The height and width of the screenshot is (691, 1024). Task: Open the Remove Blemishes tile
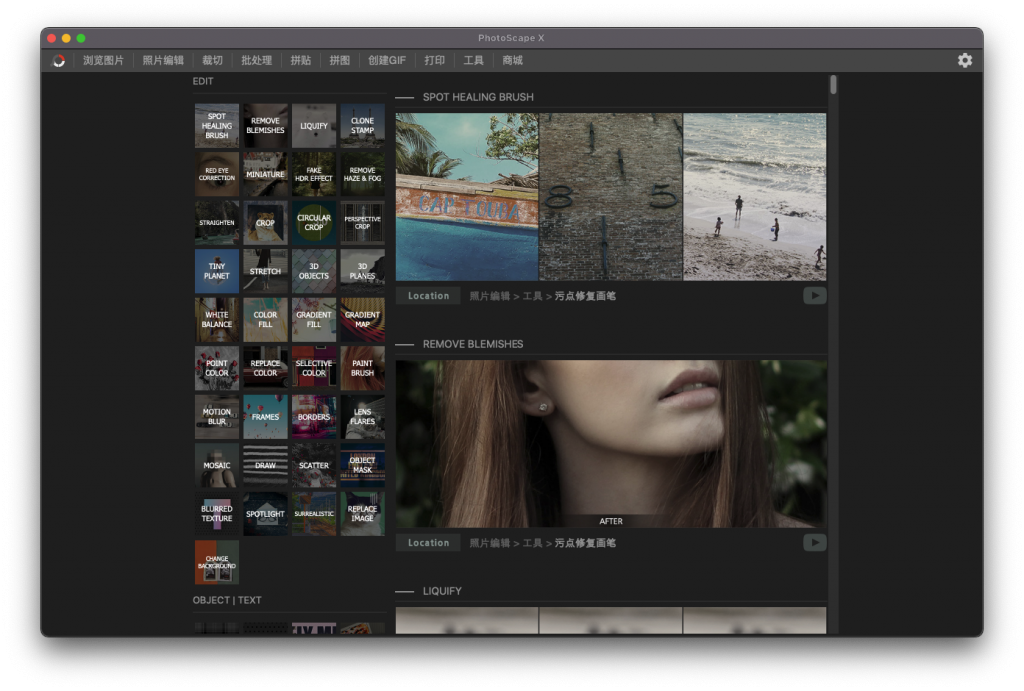(265, 125)
